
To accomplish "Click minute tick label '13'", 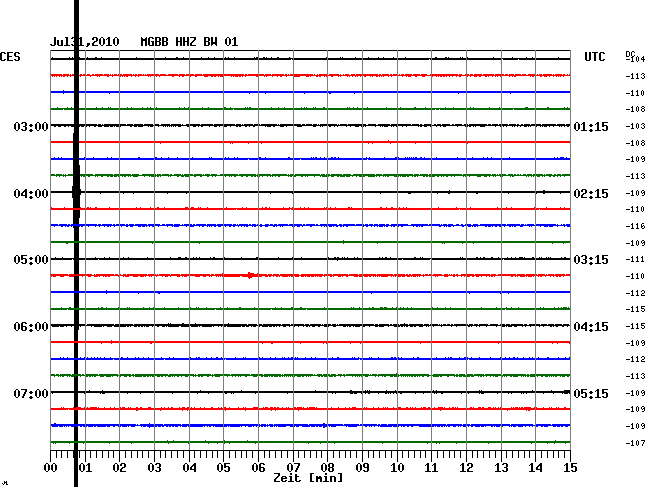I will [x=501, y=468].
